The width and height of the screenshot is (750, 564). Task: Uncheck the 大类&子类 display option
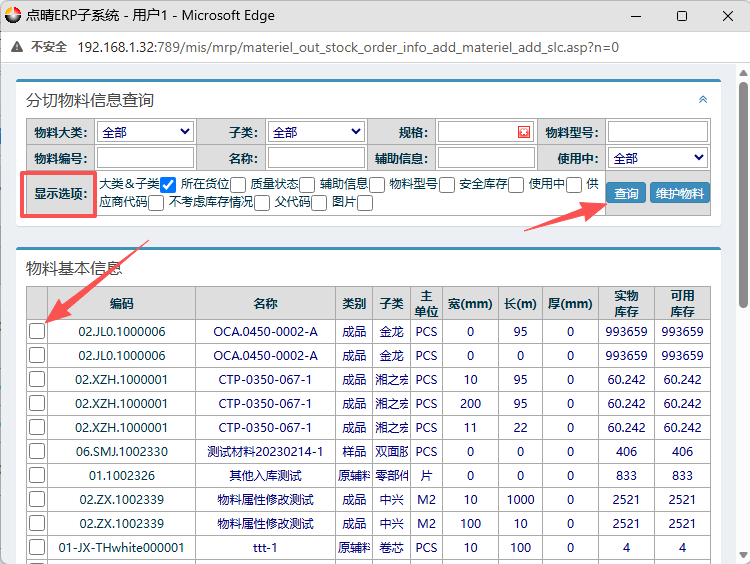click(x=168, y=185)
